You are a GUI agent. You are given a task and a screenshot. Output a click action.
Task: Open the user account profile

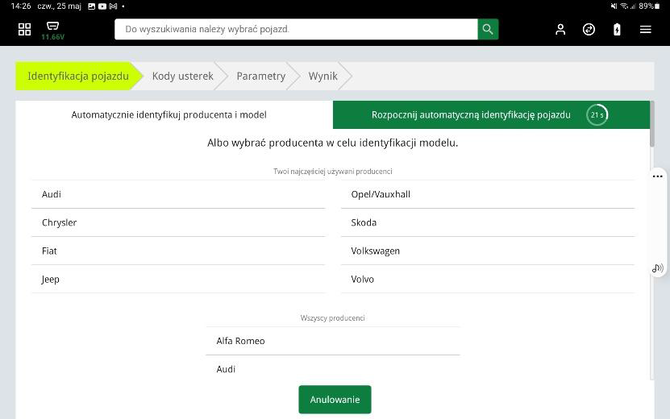point(560,29)
